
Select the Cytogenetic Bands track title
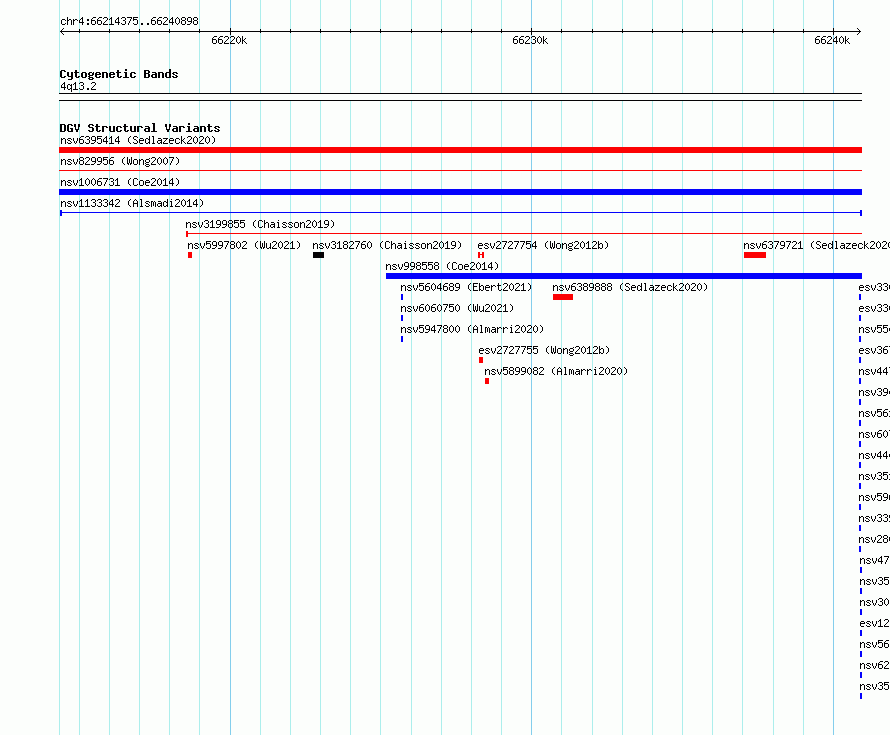click(x=119, y=74)
